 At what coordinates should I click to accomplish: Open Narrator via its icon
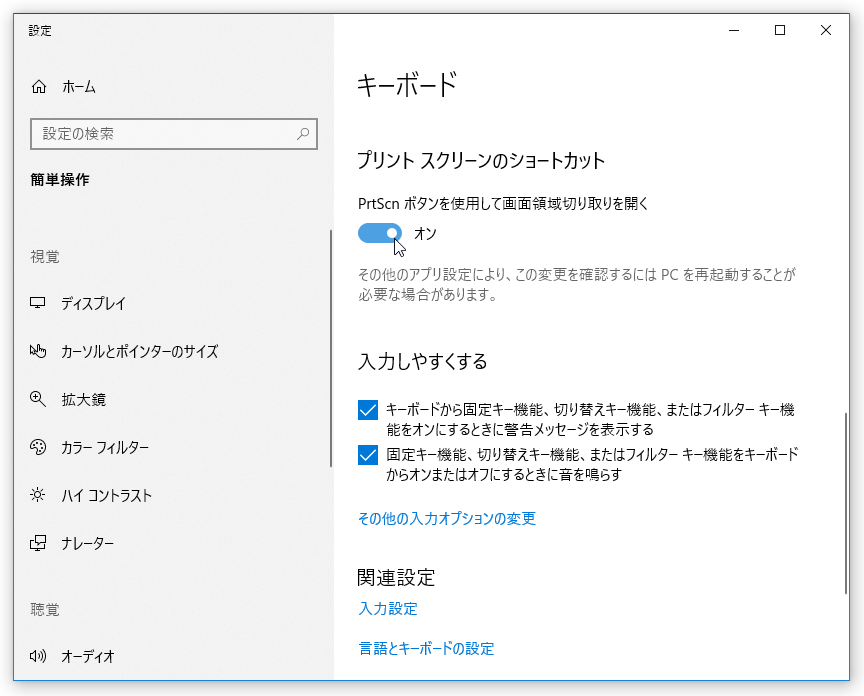point(37,543)
